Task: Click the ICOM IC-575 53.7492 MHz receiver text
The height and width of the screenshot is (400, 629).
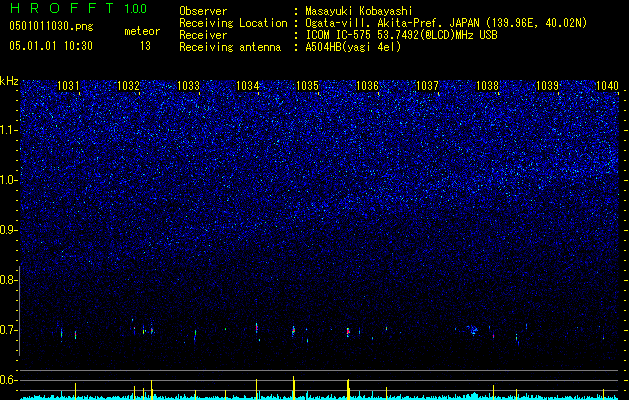Action: pyautogui.click(x=401, y=35)
